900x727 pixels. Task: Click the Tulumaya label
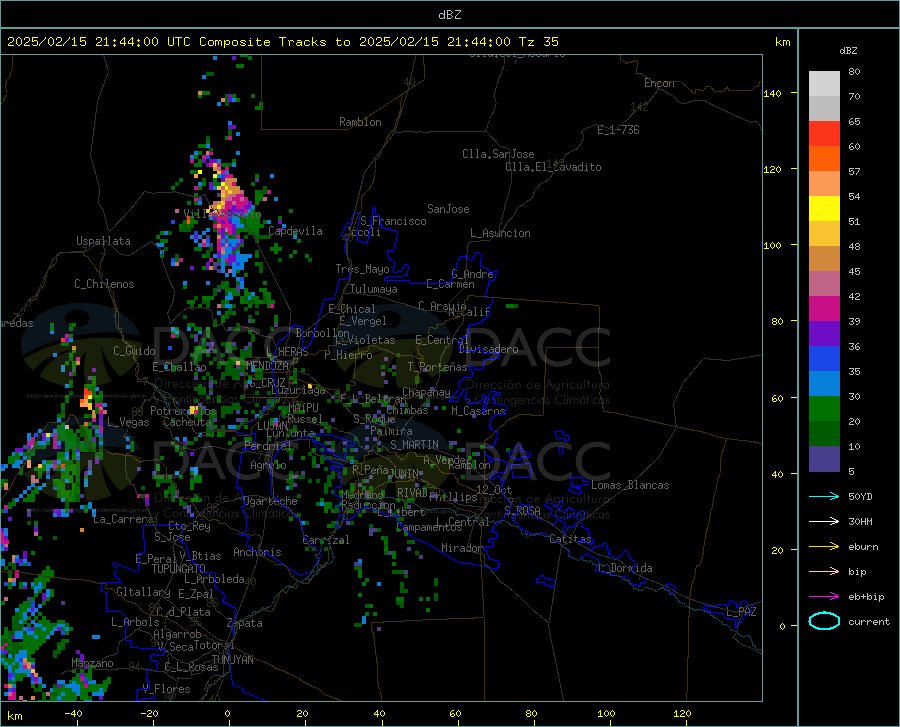click(374, 289)
